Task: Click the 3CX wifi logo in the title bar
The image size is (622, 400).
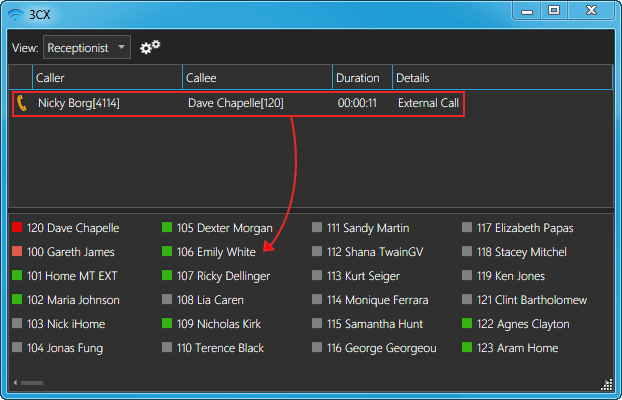Action: tap(16, 15)
